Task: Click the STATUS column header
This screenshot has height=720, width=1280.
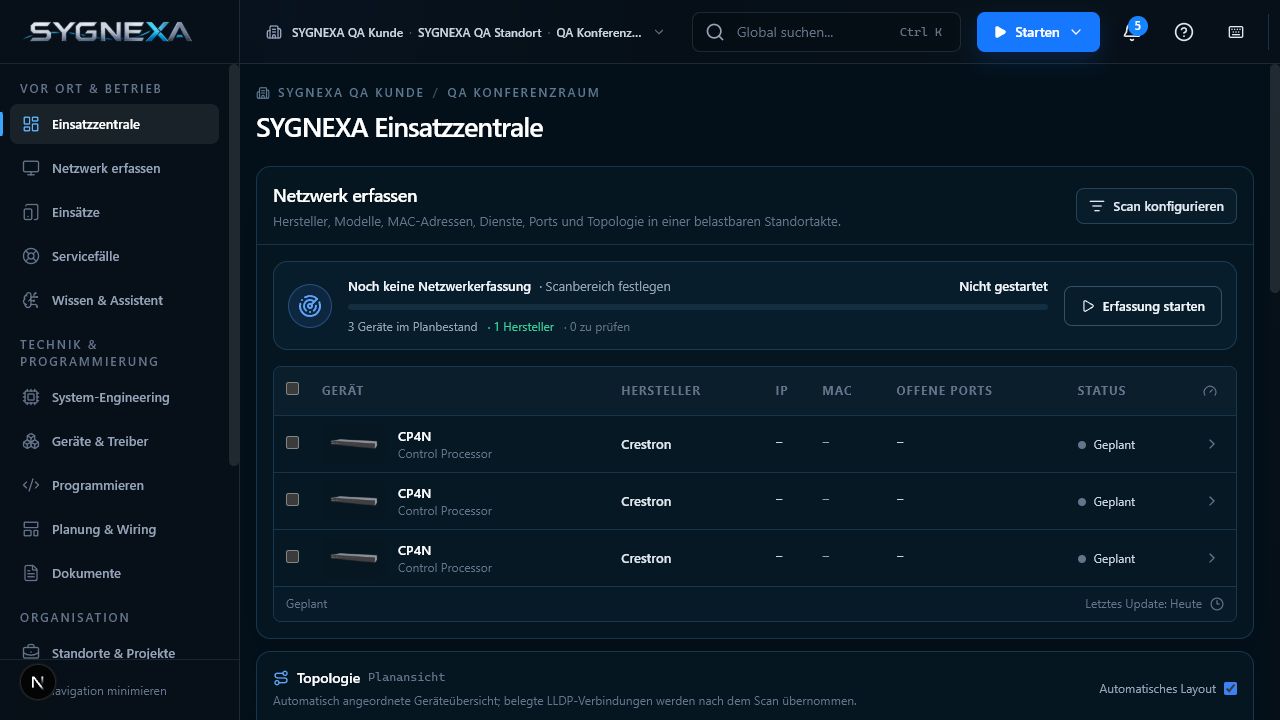Action: (x=1101, y=391)
